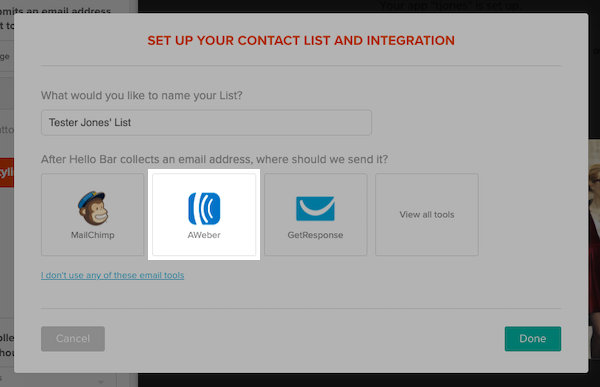This screenshot has width=600, height=387.
Task: Choose the AWeber logo icon
Action: pos(204,208)
